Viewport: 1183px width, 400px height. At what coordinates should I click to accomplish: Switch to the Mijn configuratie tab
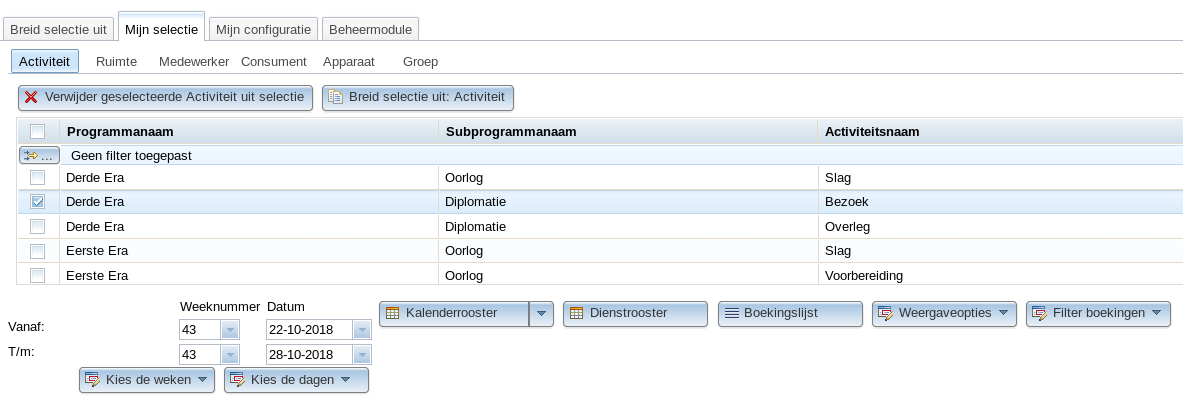pos(263,29)
